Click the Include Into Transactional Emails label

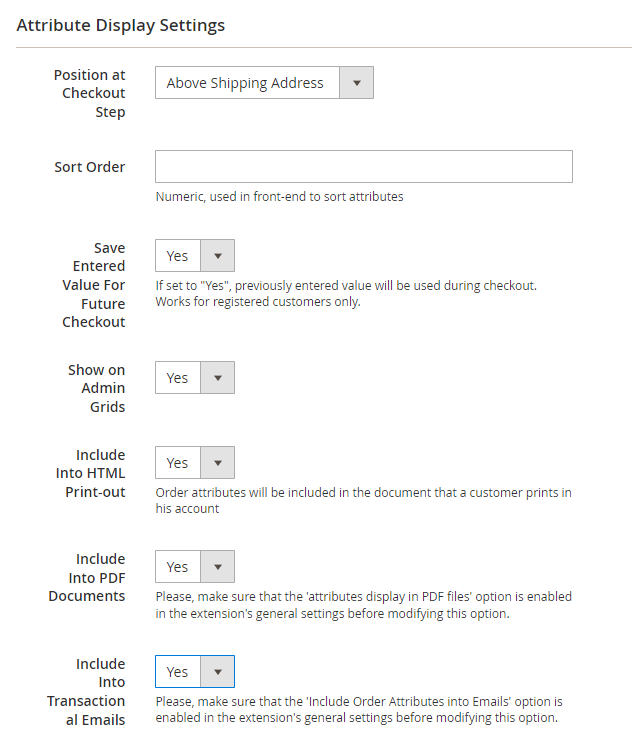coord(87,691)
